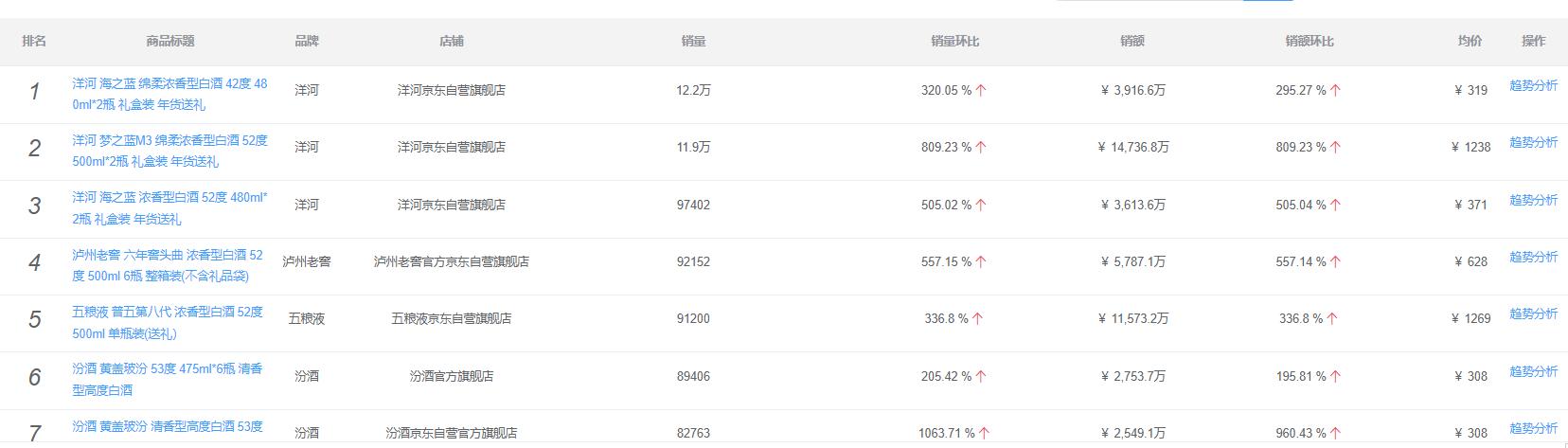
Task: Click the up arrow next to 195.81 %
Action: (x=1335, y=377)
